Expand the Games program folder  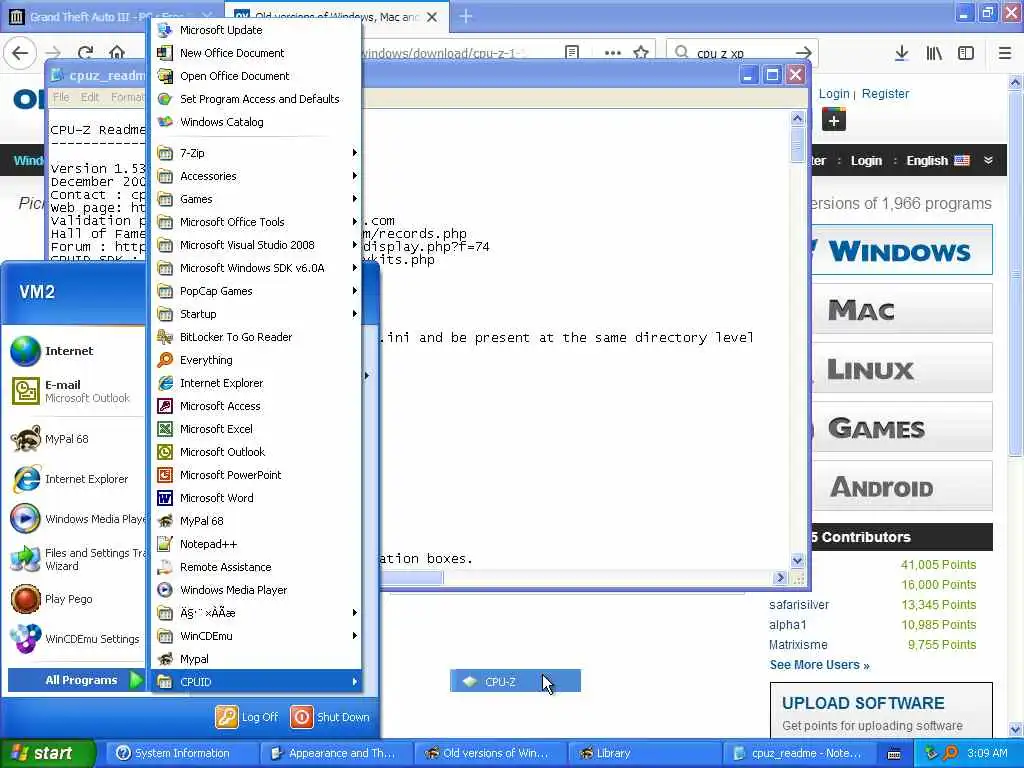click(x=256, y=199)
